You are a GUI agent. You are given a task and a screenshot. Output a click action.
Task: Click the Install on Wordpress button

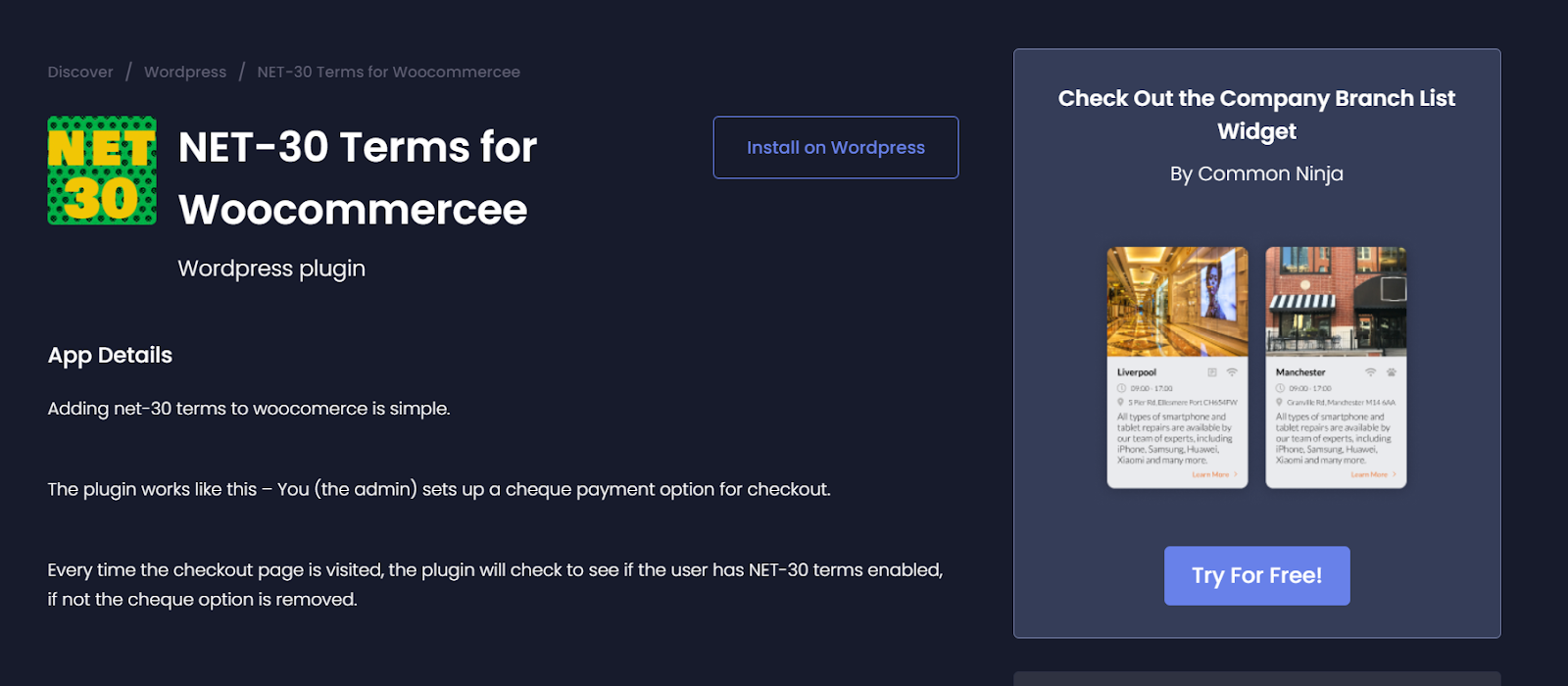[x=836, y=148]
